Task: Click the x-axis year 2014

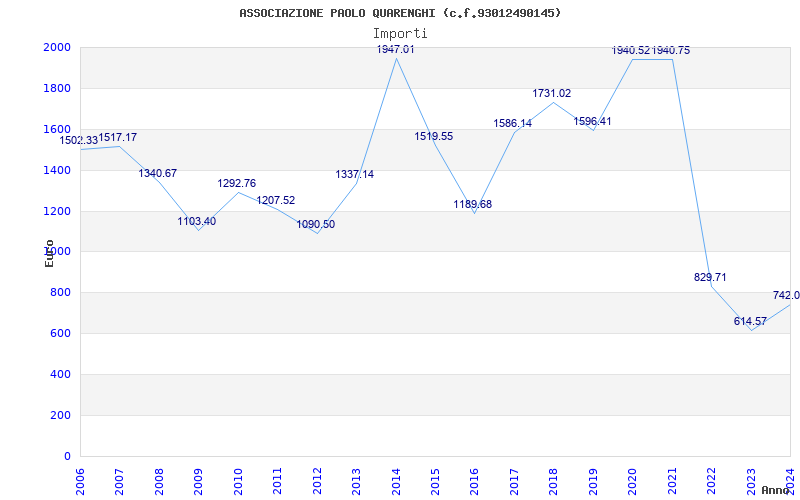Action: [396, 482]
